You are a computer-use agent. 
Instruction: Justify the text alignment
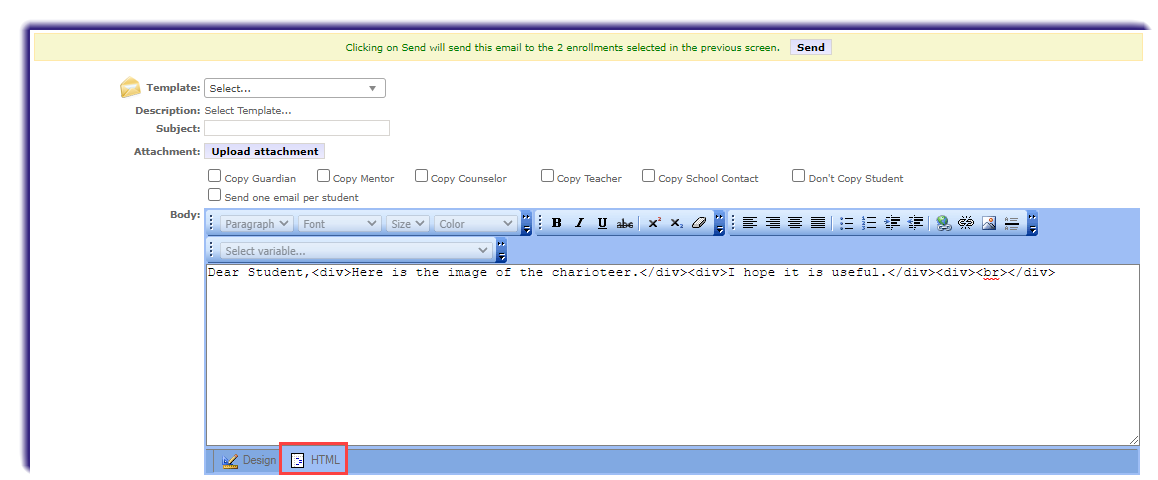pyautogui.click(x=818, y=223)
